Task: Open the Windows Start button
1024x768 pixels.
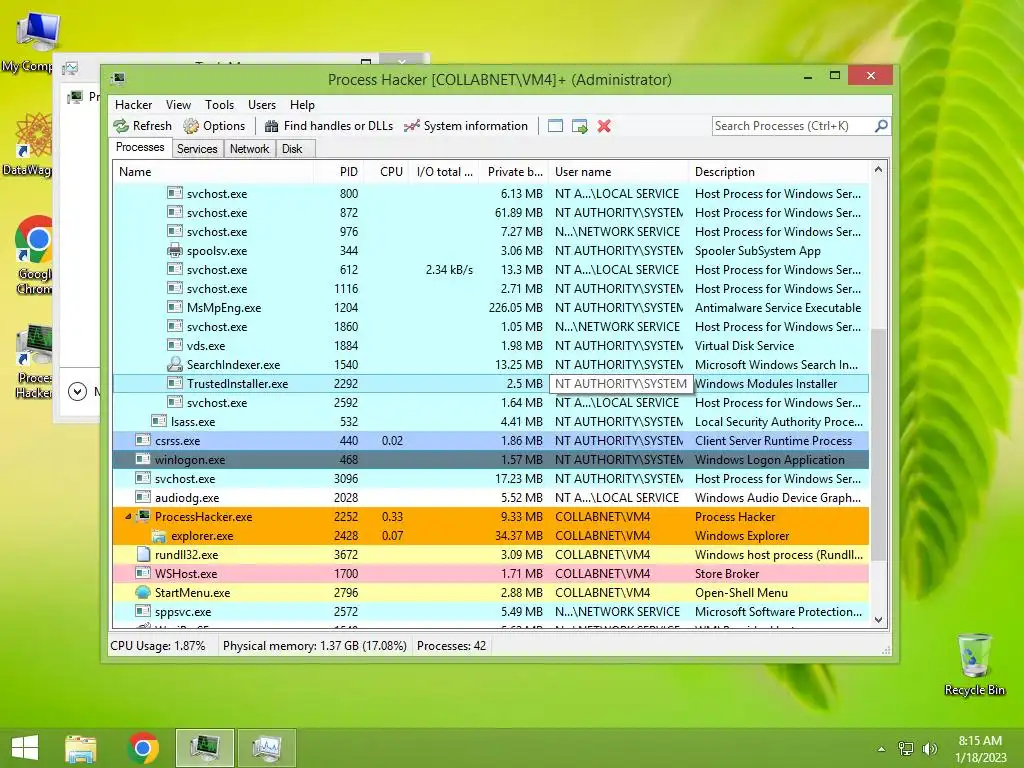Action: point(25,748)
